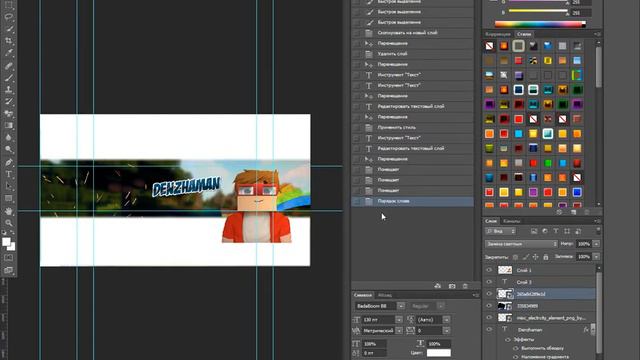The width and height of the screenshot is (640, 360).
Task: Select history state Применить стиль
Action: (413, 127)
